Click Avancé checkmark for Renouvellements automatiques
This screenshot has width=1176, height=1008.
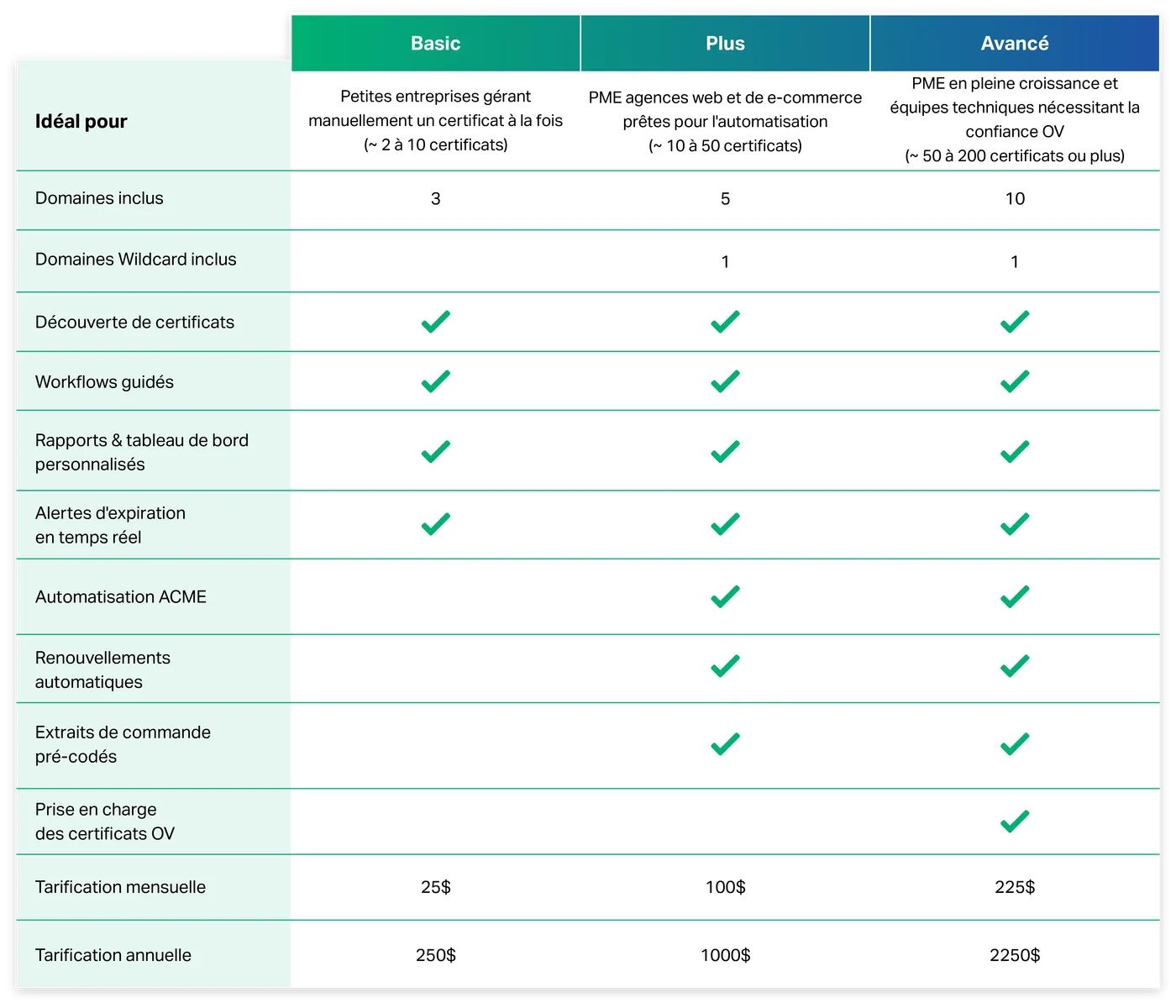(1015, 666)
